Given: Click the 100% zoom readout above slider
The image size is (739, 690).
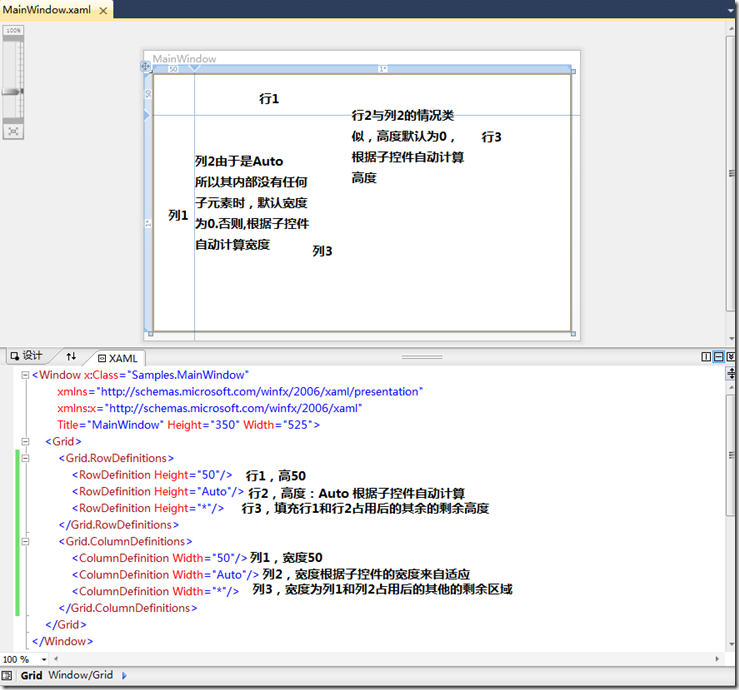Looking at the screenshot, I should (13, 31).
